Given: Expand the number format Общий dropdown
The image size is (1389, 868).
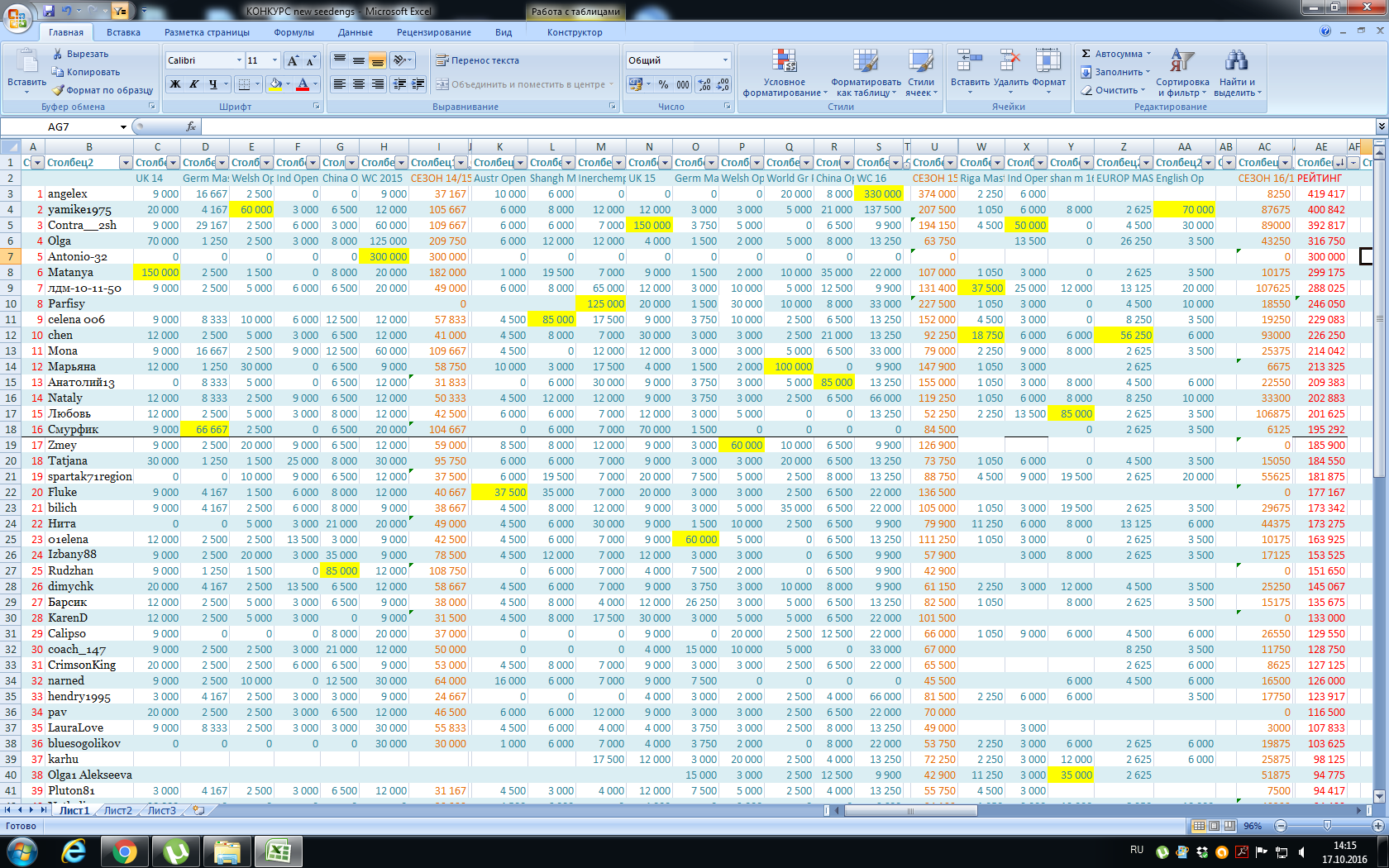Looking at the screenshot, I should pyautogui.click(x=725, y=60).
